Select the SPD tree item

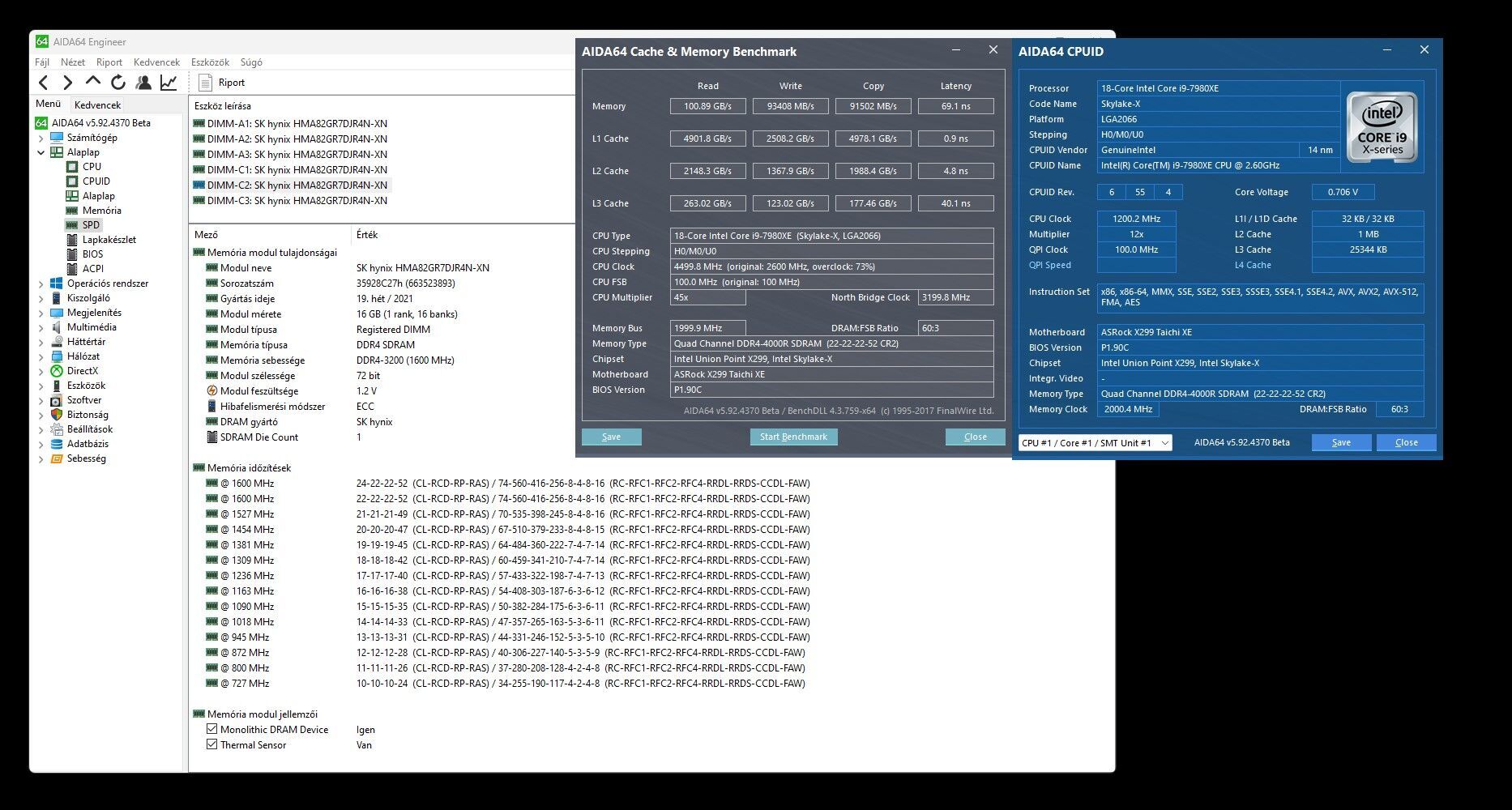(91, 225)
